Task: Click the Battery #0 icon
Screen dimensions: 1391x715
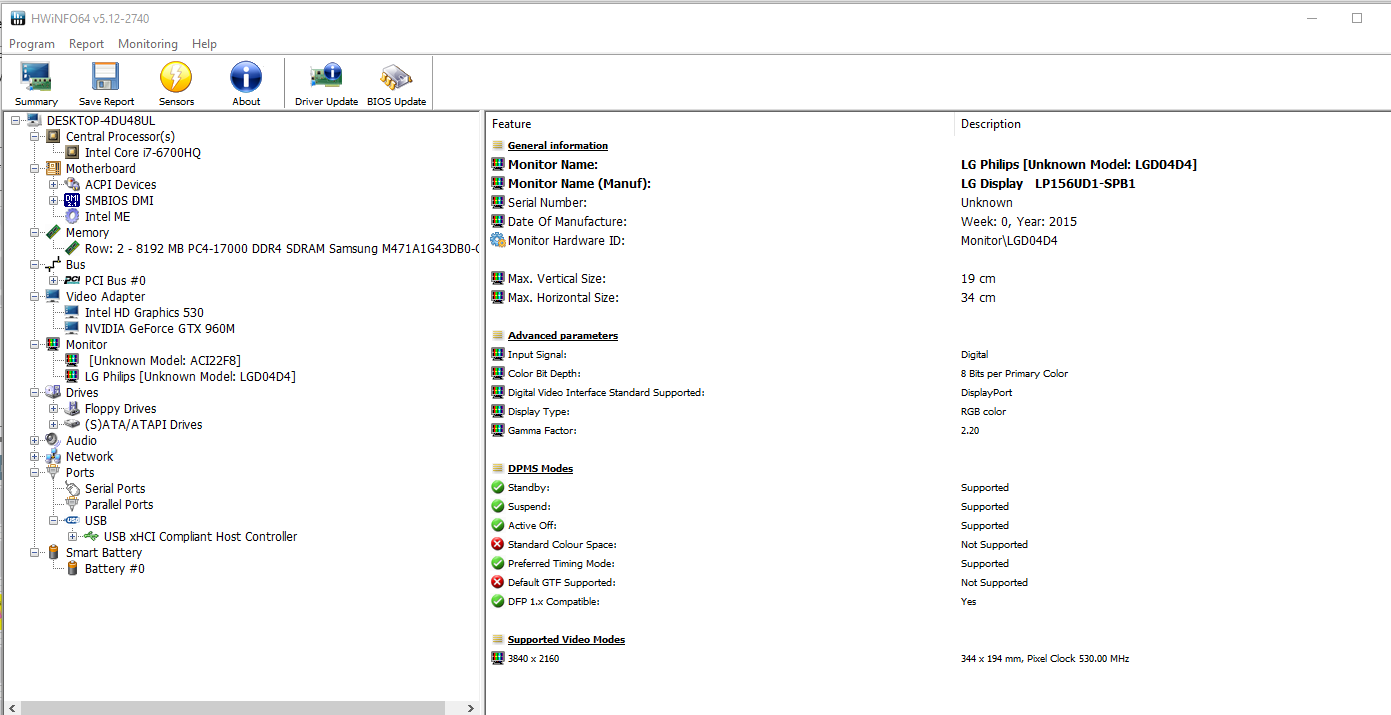Action: (x=72, y=568)
